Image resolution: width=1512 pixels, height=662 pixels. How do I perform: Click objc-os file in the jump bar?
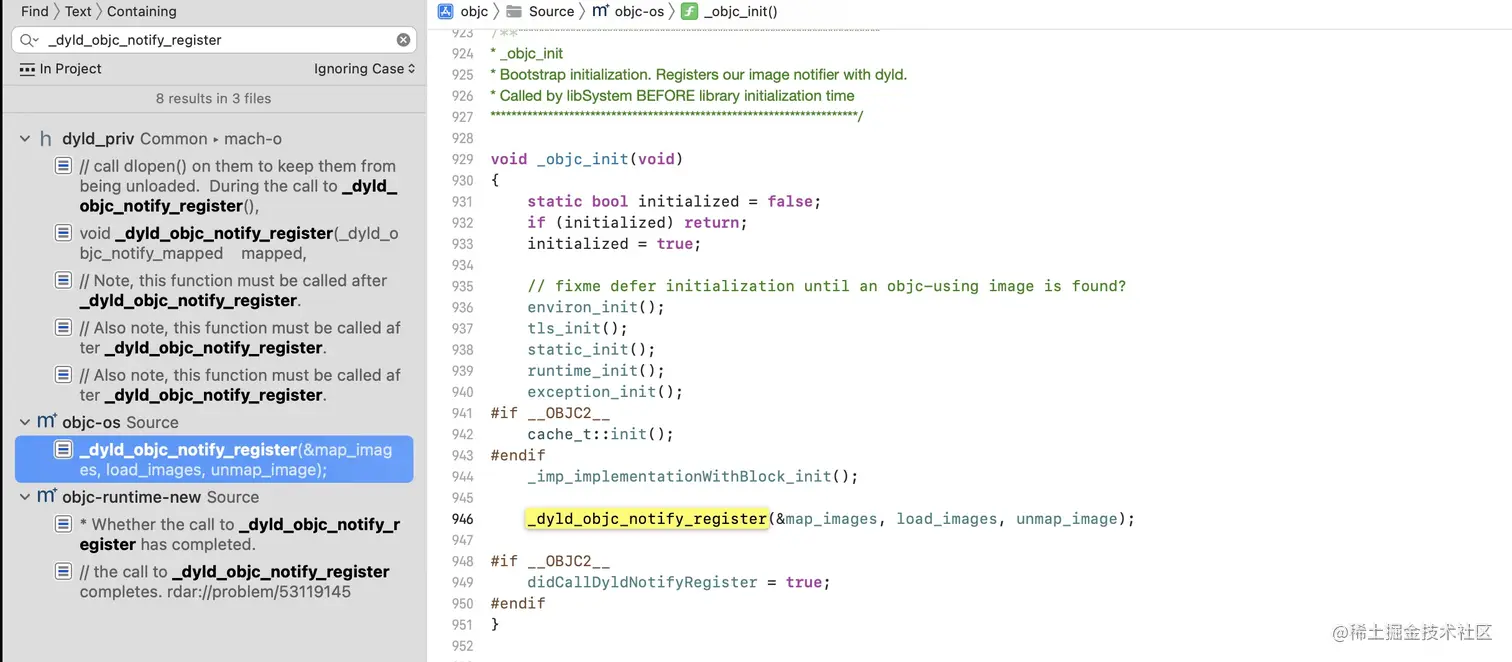click(640, 11)
